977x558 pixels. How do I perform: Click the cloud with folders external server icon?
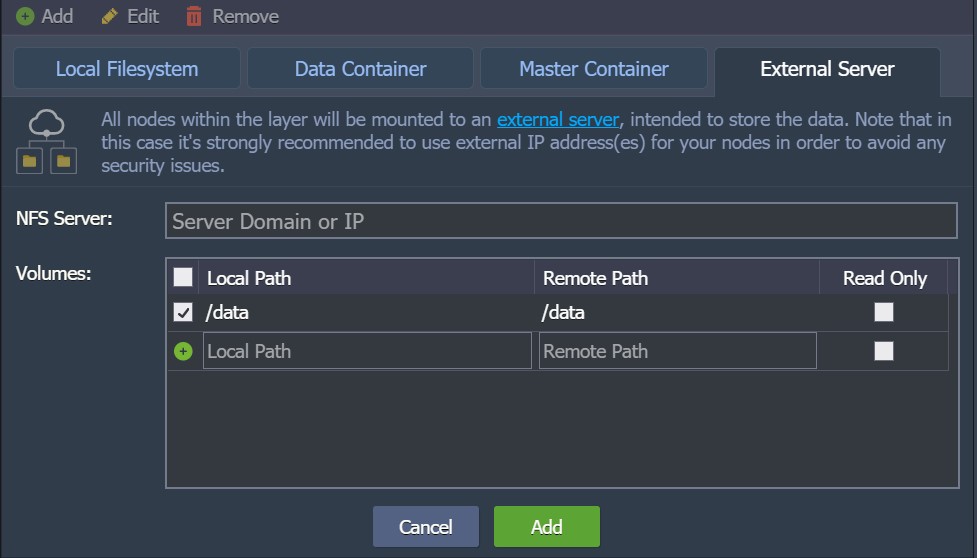click(47, 141)
